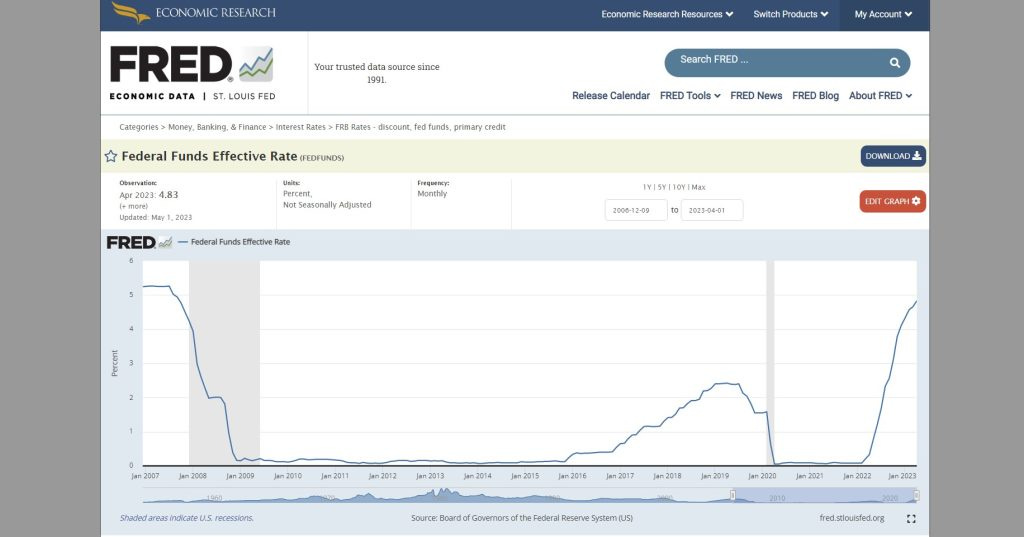Expand About FRED menu
The width and height of the screenshot is (1024, 537).
click(x=880, y=95)
